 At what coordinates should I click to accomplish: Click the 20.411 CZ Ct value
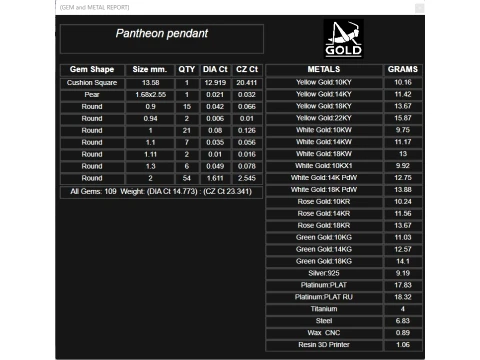click(247, 83)
